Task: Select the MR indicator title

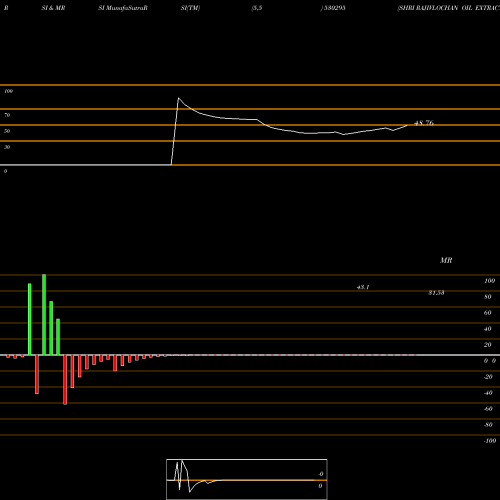Action: 446,260
